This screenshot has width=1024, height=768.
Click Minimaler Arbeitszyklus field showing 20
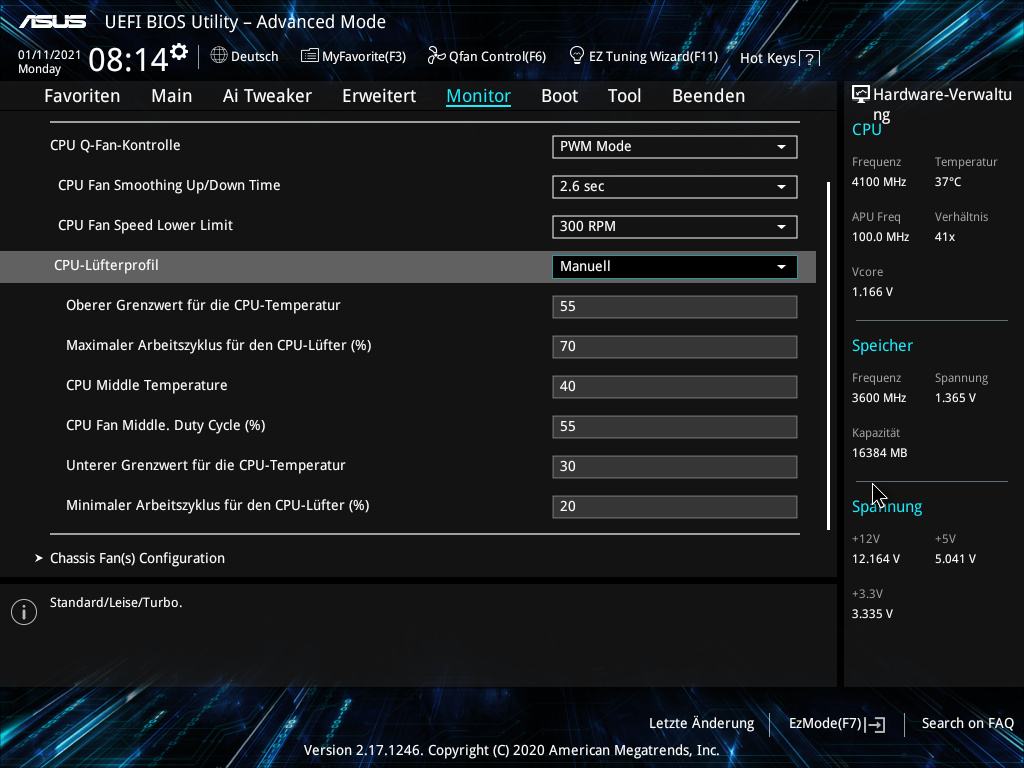point(675,506)
